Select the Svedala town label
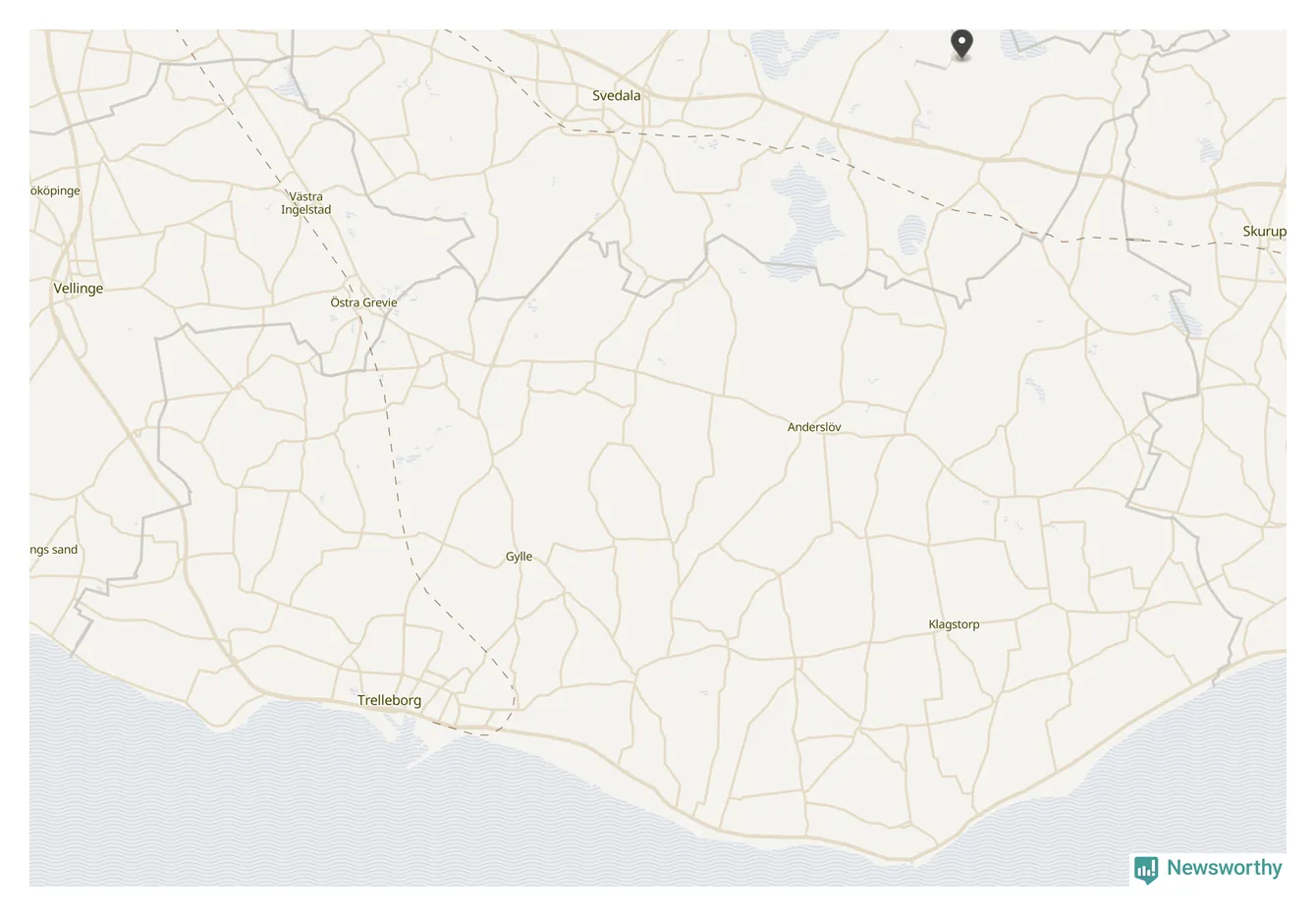 tap(616, 95)
